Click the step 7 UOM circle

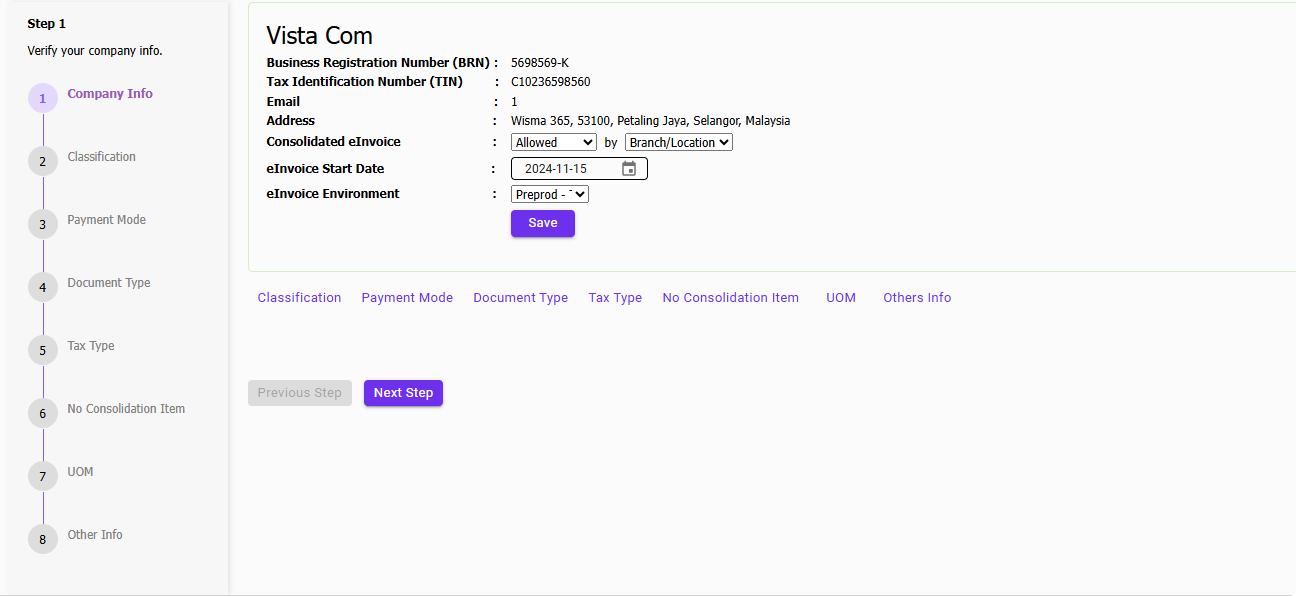pos(42,476)
